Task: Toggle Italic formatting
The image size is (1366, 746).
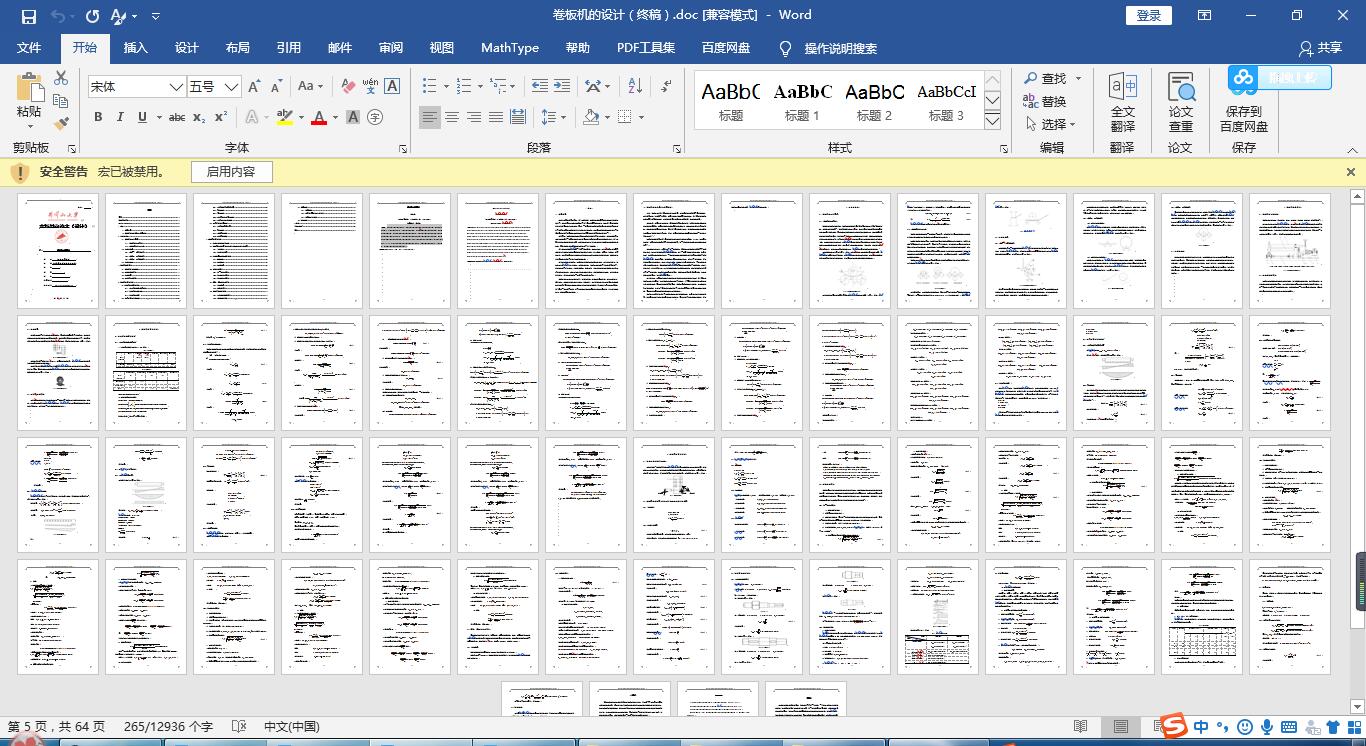Action: click(120, 117)
